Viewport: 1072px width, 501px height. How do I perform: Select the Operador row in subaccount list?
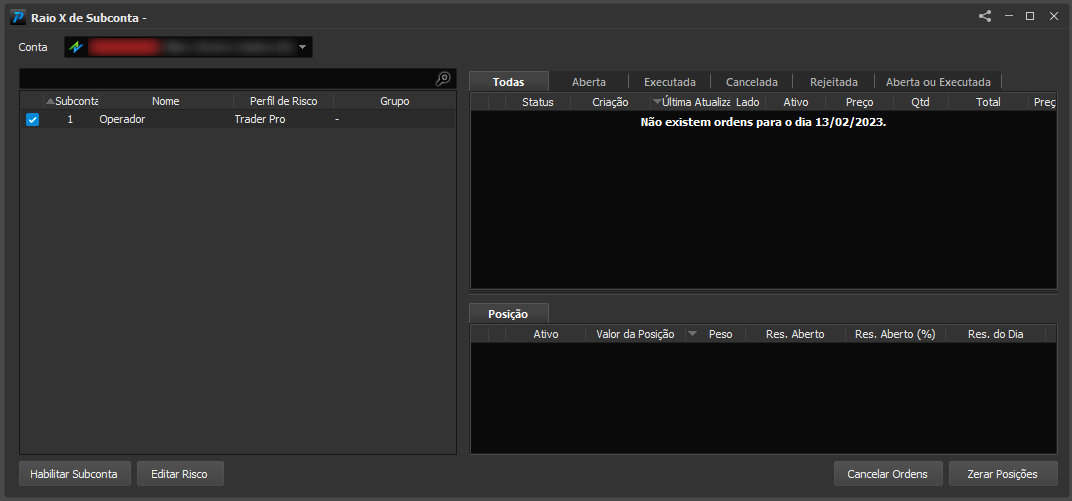tap(238, 120)
